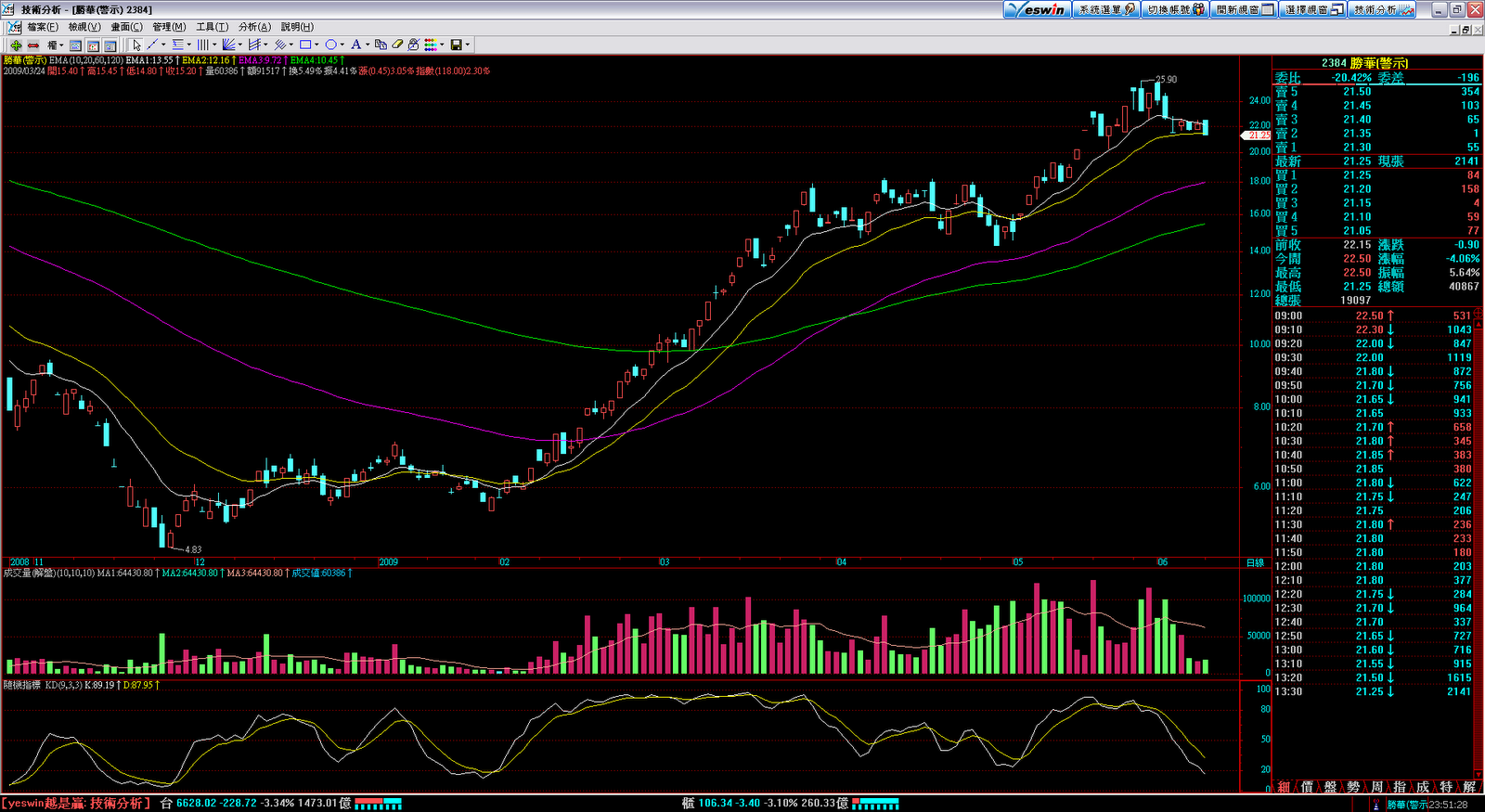This screenshot has width=1485, height=812.
Task: Open the 檔案(F) menu
Action: 43,27
